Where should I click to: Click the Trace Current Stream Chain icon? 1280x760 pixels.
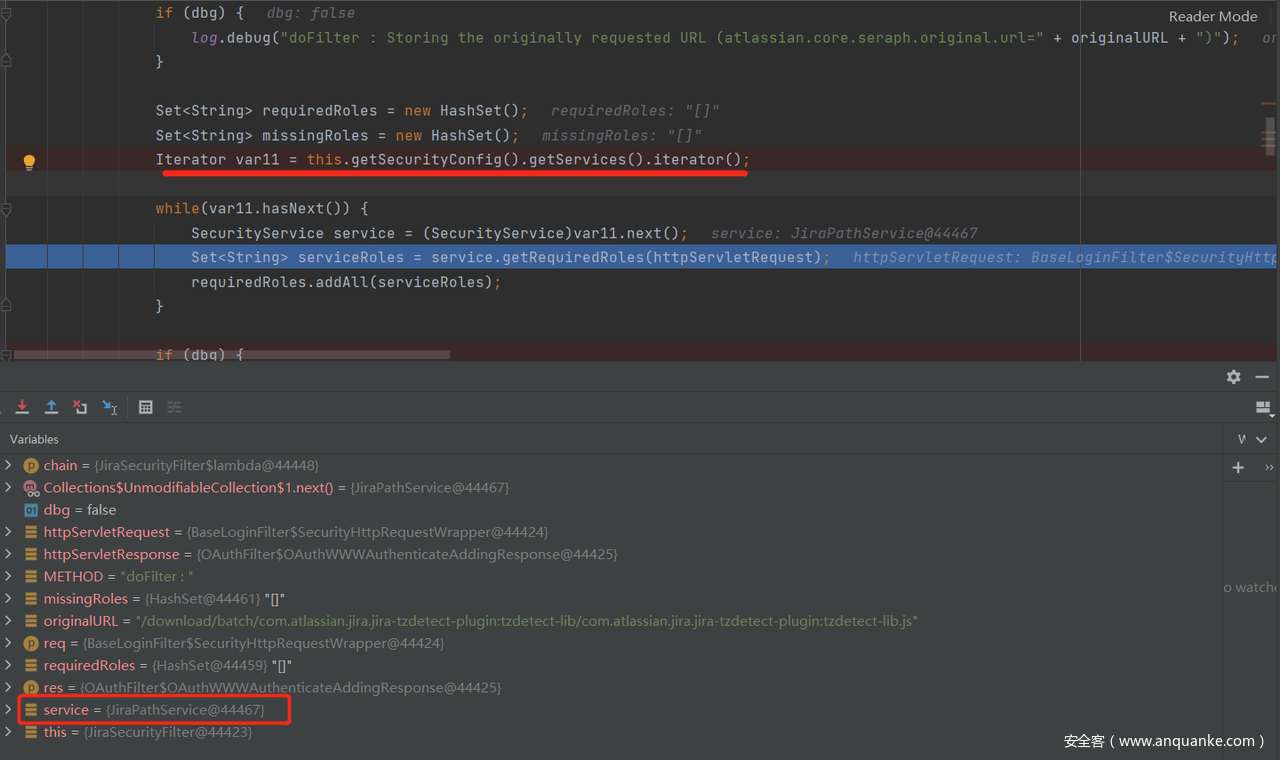(174, 407)
